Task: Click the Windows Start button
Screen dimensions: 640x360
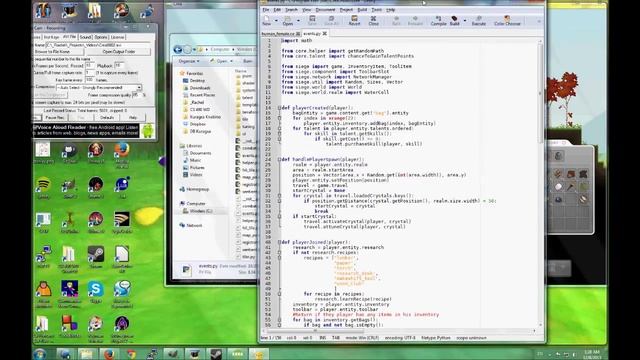Action: pos(40,353)
